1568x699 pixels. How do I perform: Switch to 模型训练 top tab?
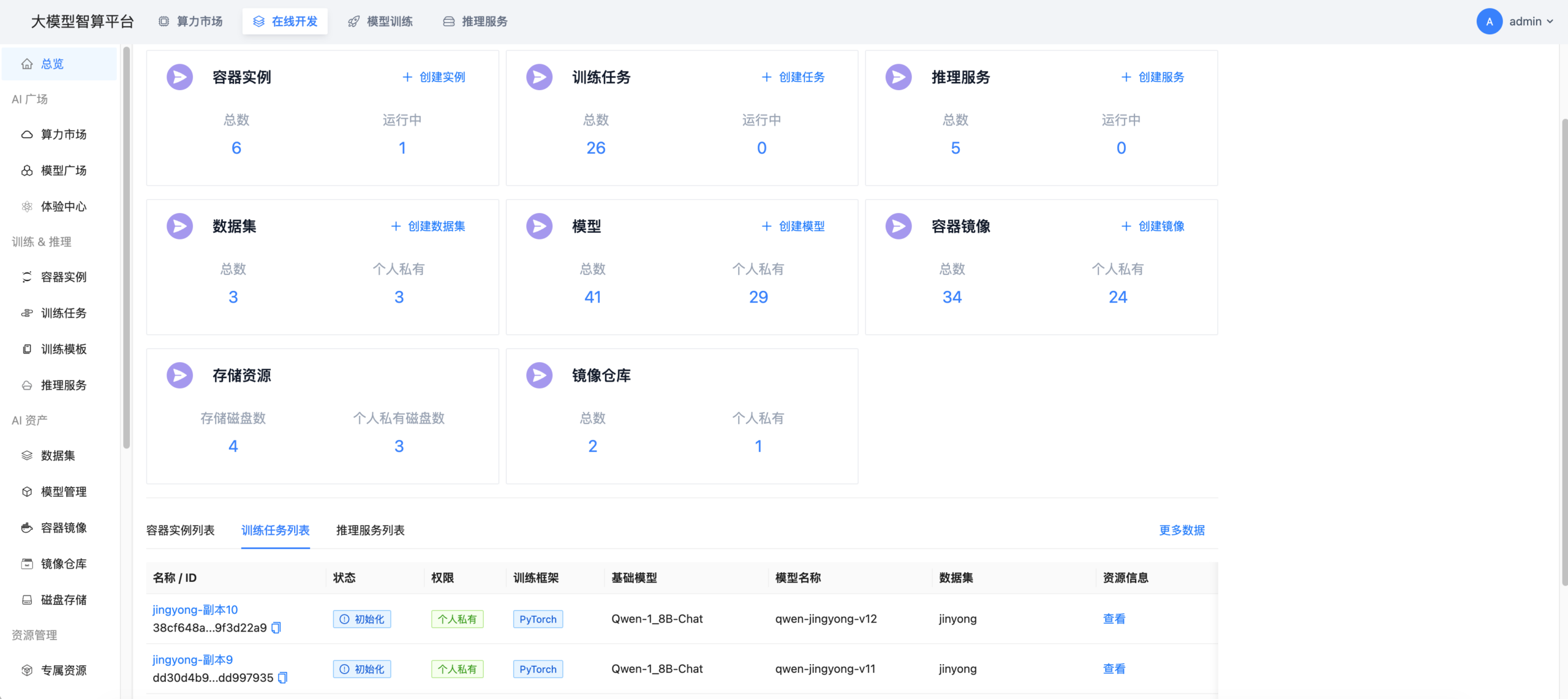tap(380, 21)
